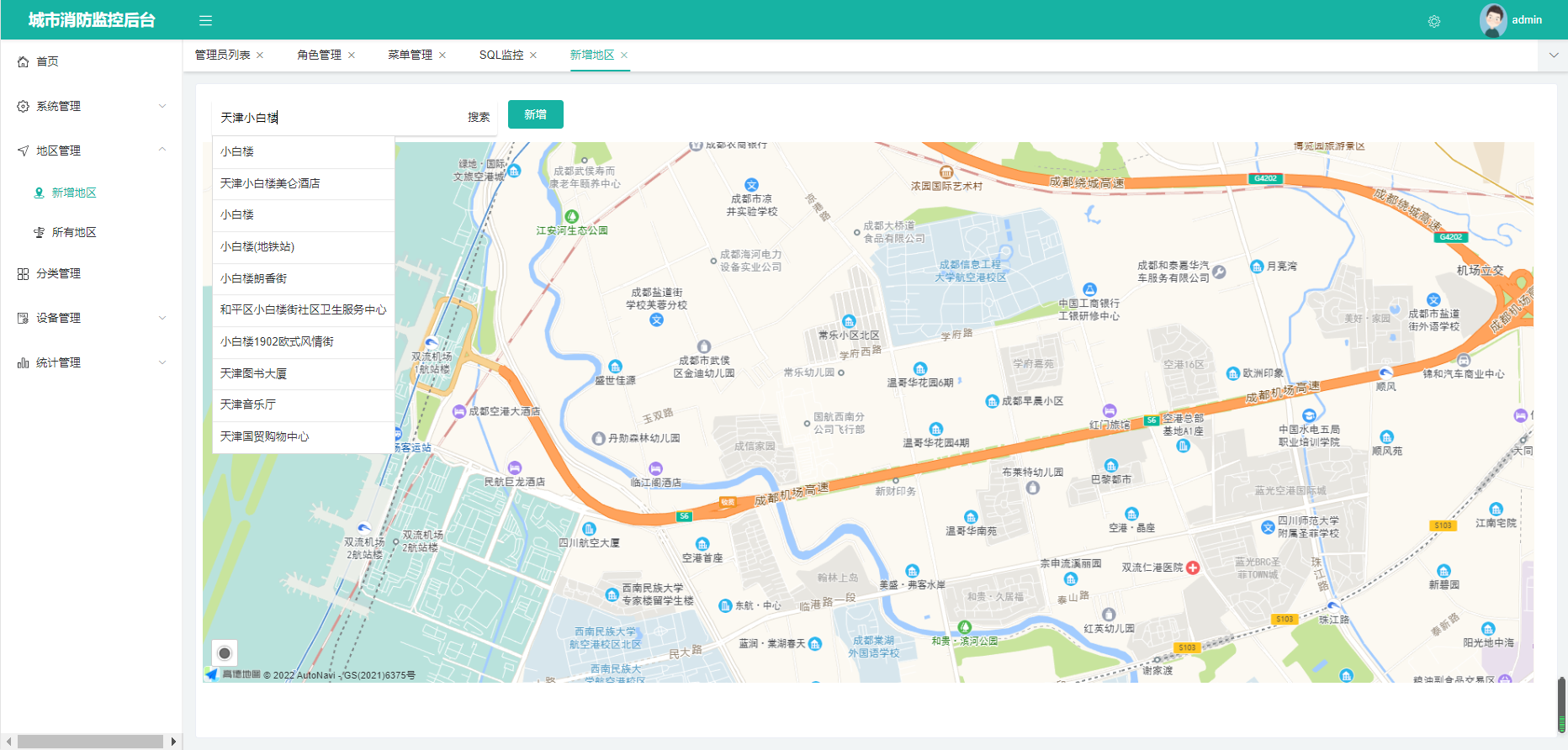Switch to 角色管理 tab
The image size is (1568, 750).
click(320, 55)
